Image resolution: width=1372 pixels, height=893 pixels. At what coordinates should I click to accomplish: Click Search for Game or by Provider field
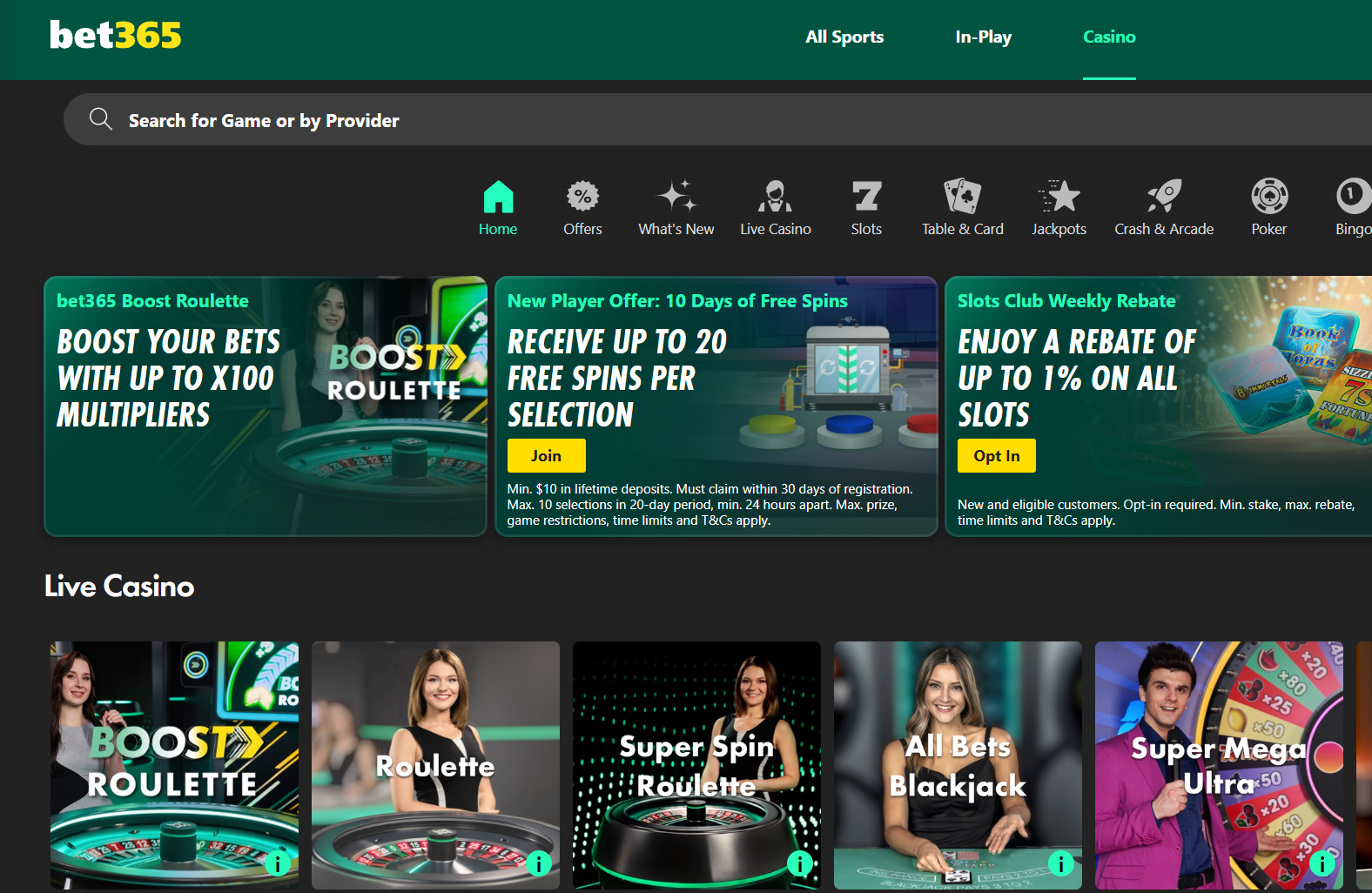coord(717,119)
